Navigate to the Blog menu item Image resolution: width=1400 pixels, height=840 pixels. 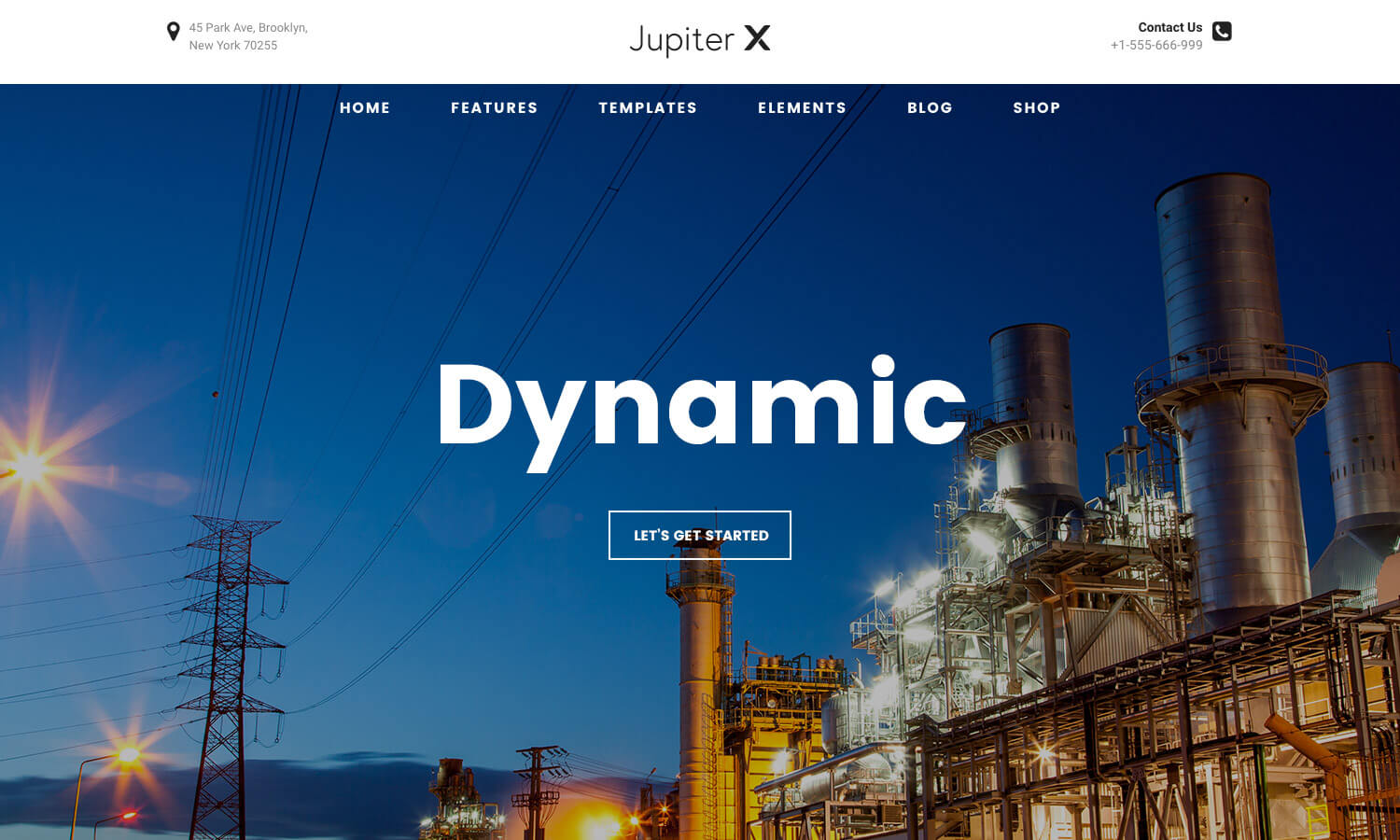click(931, 108)
